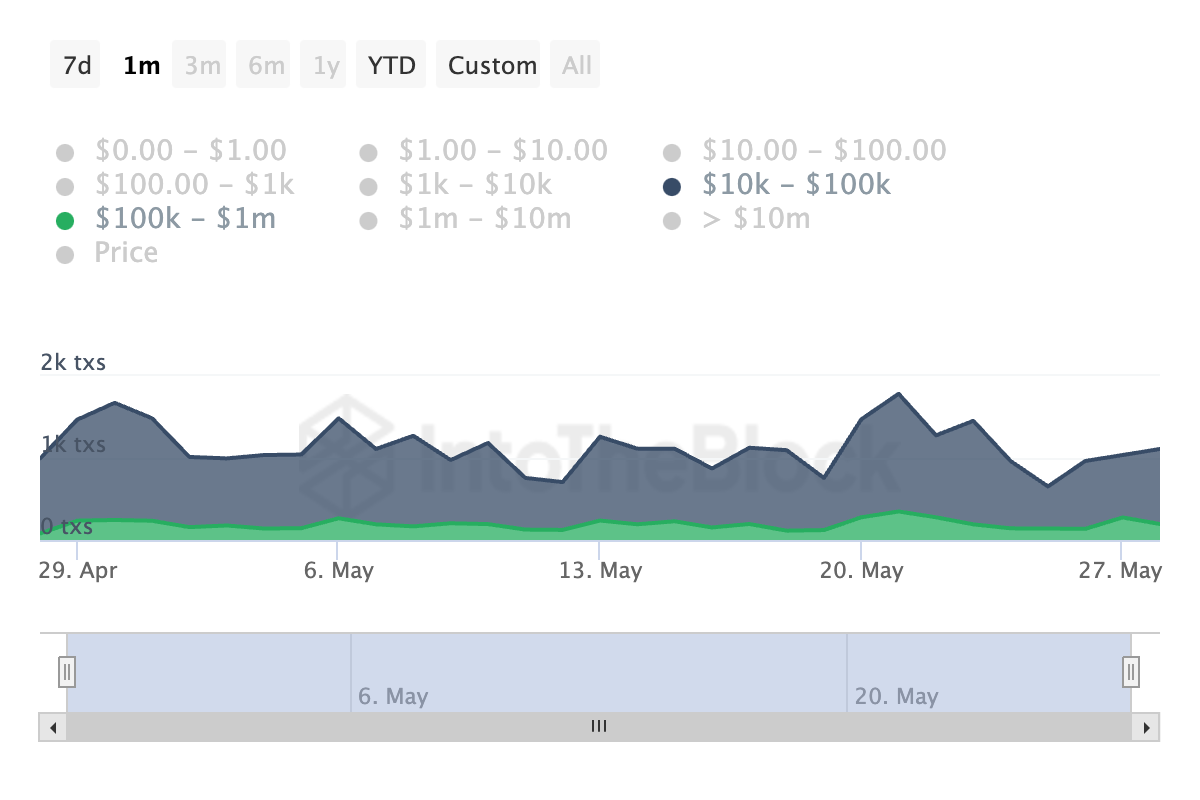Click the left navigator range handle
This screenshot has width=1200, height=800.
pyautogui.click(x=67, y=670)
